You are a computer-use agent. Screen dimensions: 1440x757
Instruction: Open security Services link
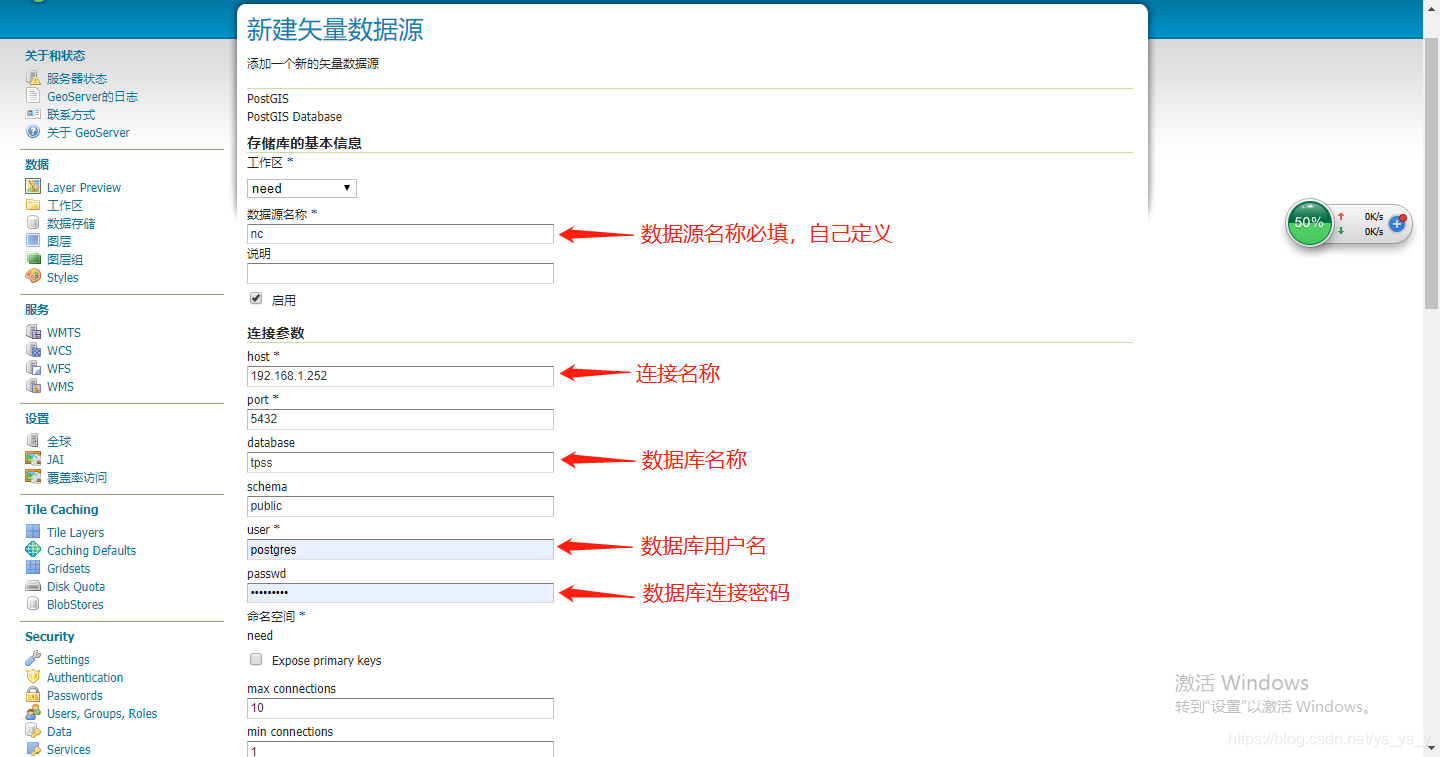click(68, 749)
